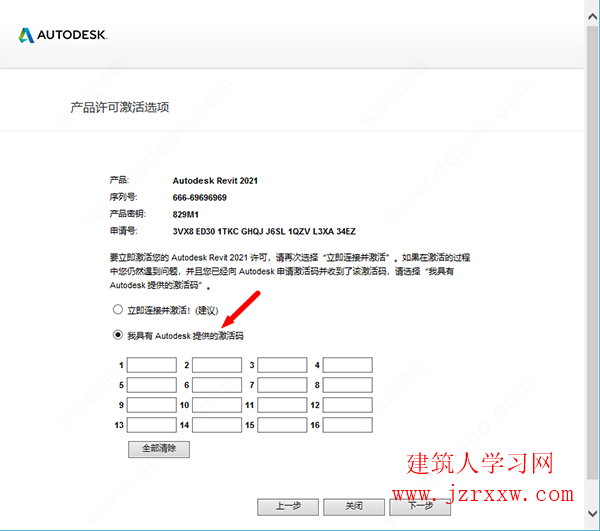Click activation code field 6
Viewport: 600px width, 531px height.
217,385
